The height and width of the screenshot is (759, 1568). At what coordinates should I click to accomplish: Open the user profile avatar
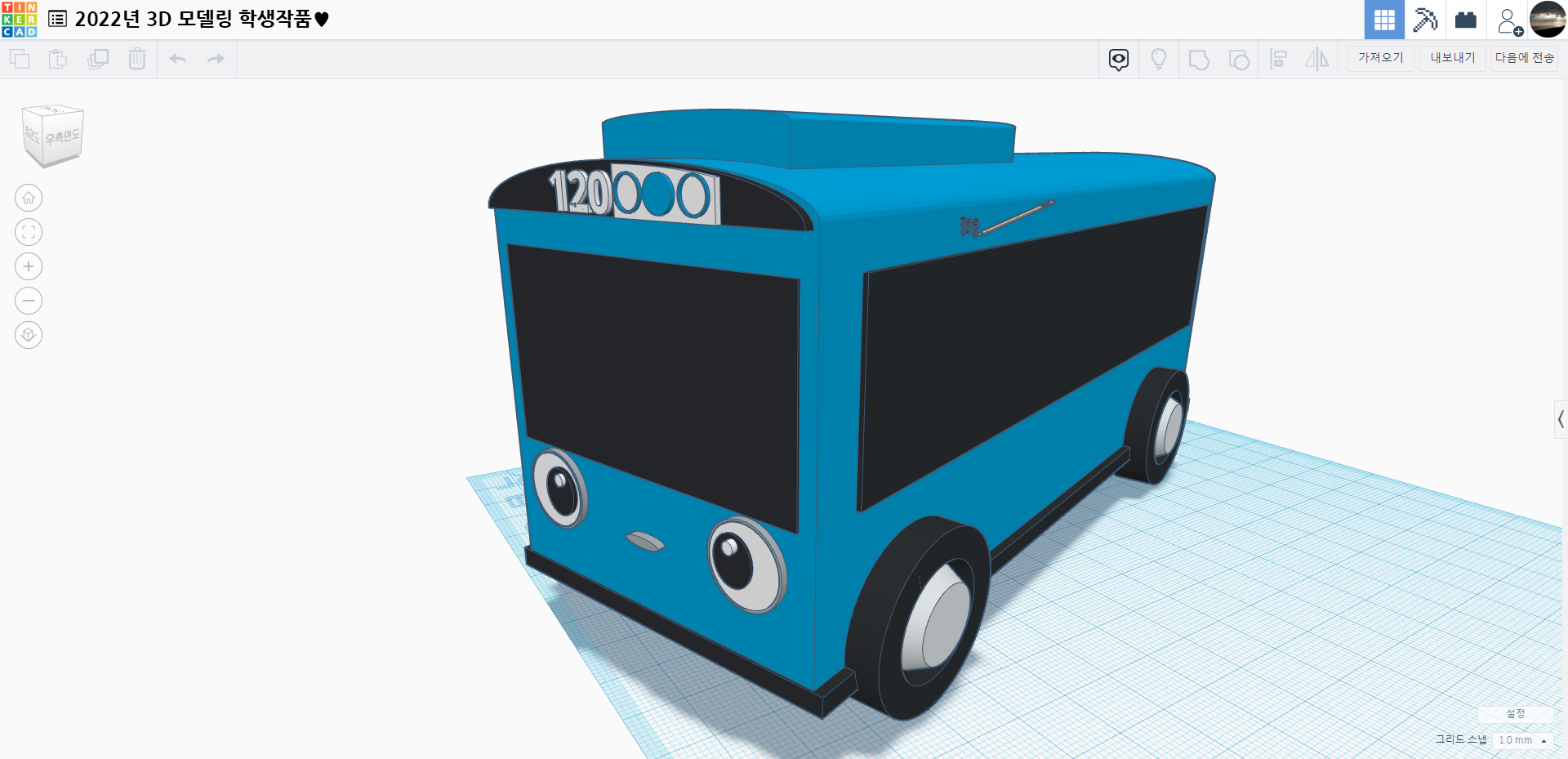pos(1548,20)
